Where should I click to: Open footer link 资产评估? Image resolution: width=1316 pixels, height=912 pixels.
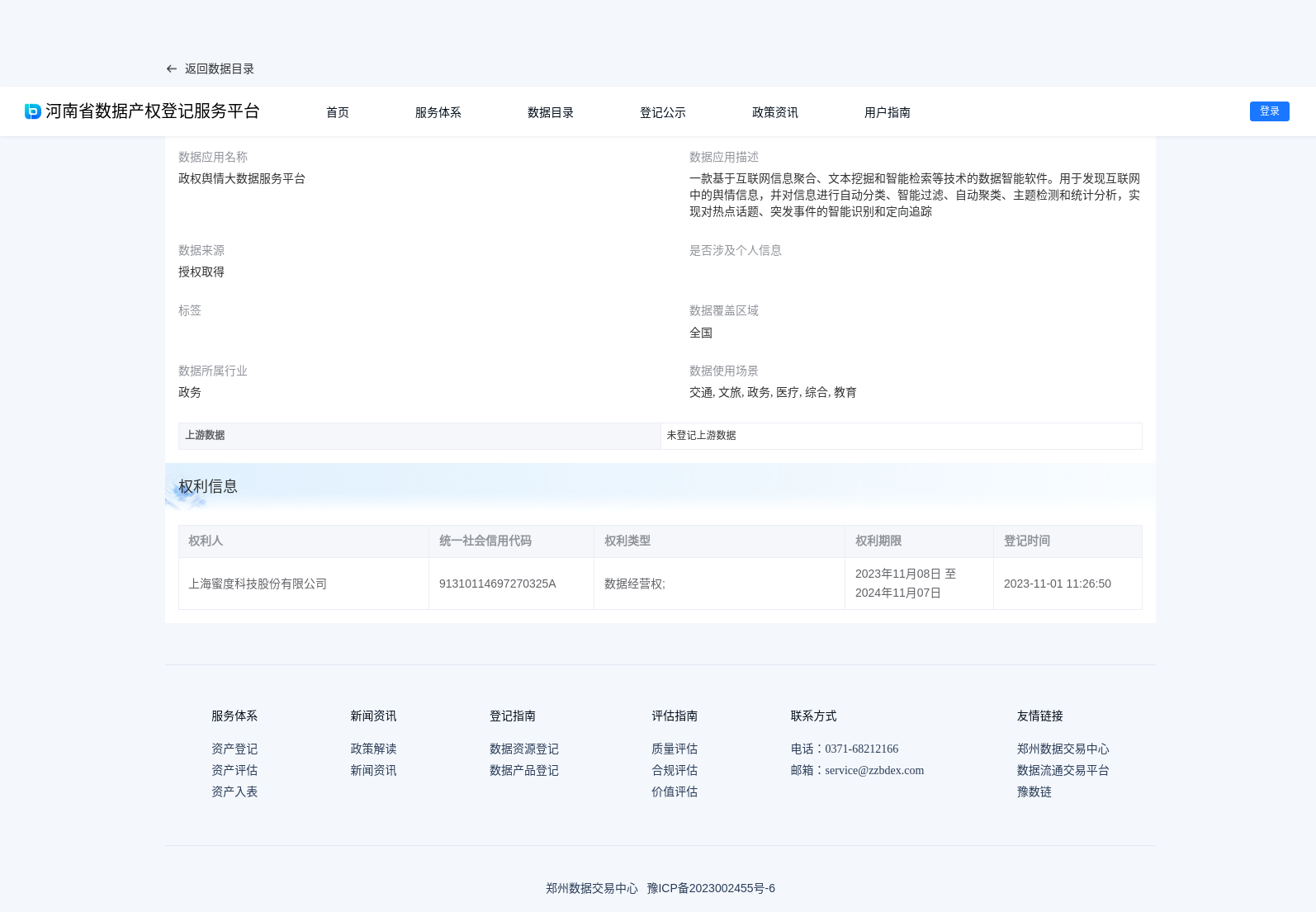point(234,770)
